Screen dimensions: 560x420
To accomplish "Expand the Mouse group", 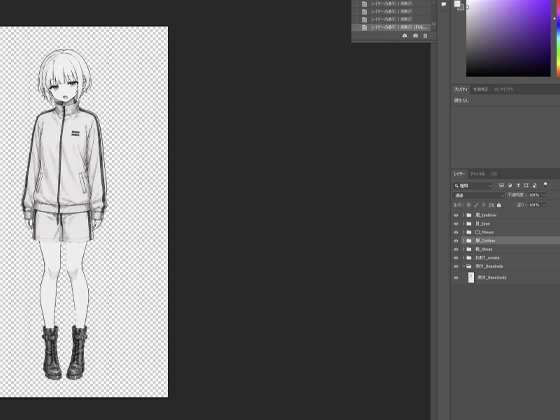I will [x=464, y=232].
